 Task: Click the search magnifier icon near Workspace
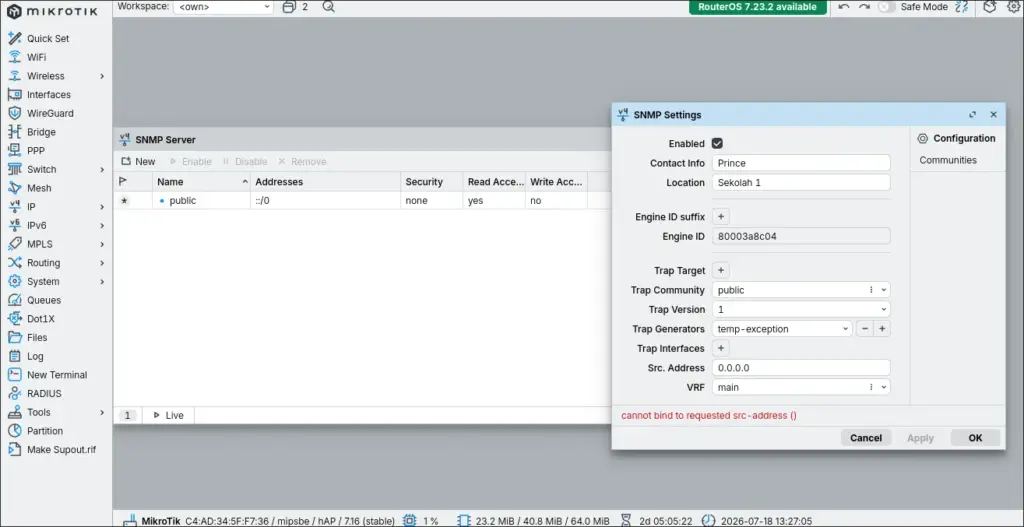click(328, 7)
